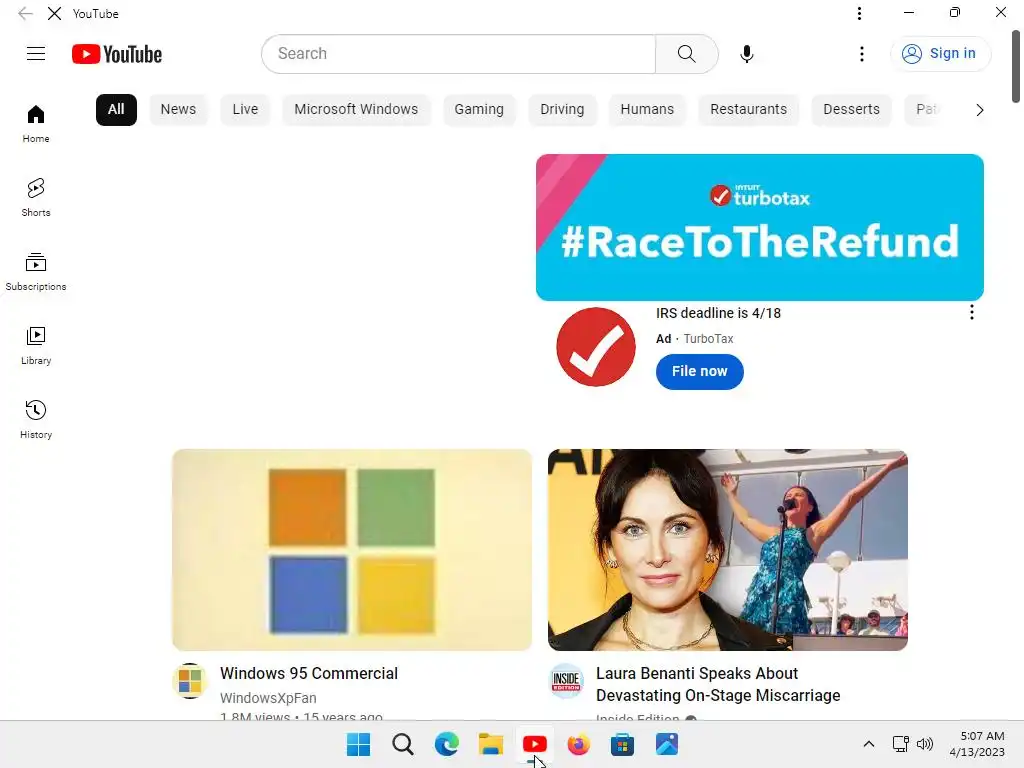Open Library in sidebar
Viewport: 1024px width, 768px height.
click(36, 345)
